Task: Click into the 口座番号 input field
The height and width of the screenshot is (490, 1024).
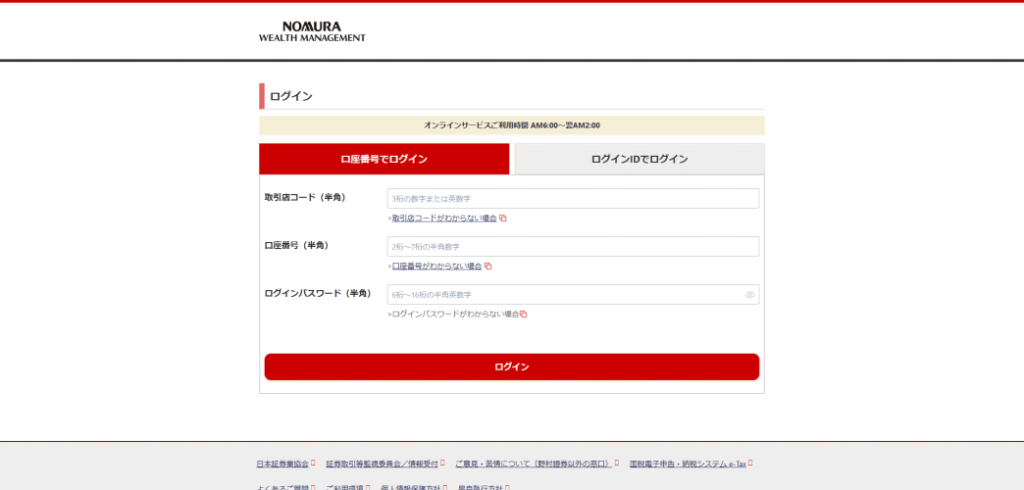Action: pos(572,247)
